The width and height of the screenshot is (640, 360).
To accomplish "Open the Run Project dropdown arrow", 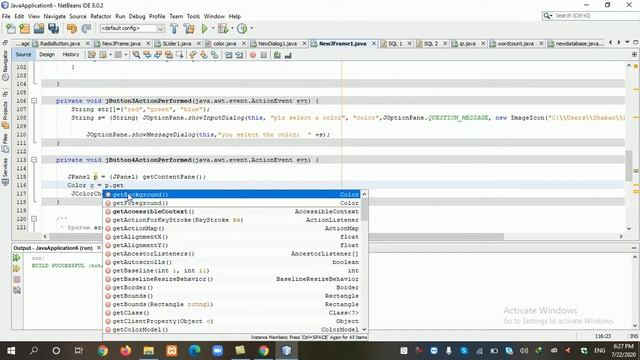I will click(x=213, y=29).
